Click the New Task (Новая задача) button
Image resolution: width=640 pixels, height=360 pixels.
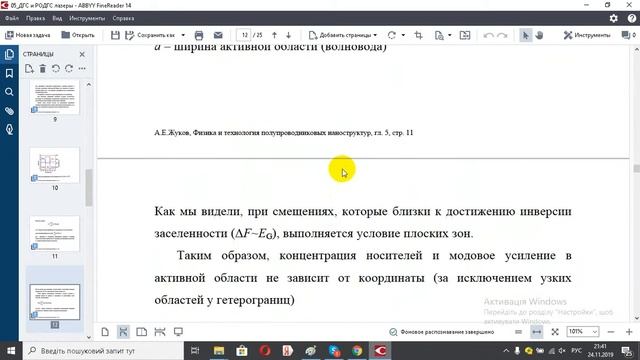27,35
